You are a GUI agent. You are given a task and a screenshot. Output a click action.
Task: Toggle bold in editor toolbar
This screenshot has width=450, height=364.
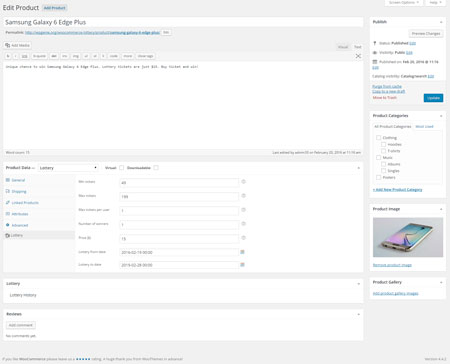[8, 56]
